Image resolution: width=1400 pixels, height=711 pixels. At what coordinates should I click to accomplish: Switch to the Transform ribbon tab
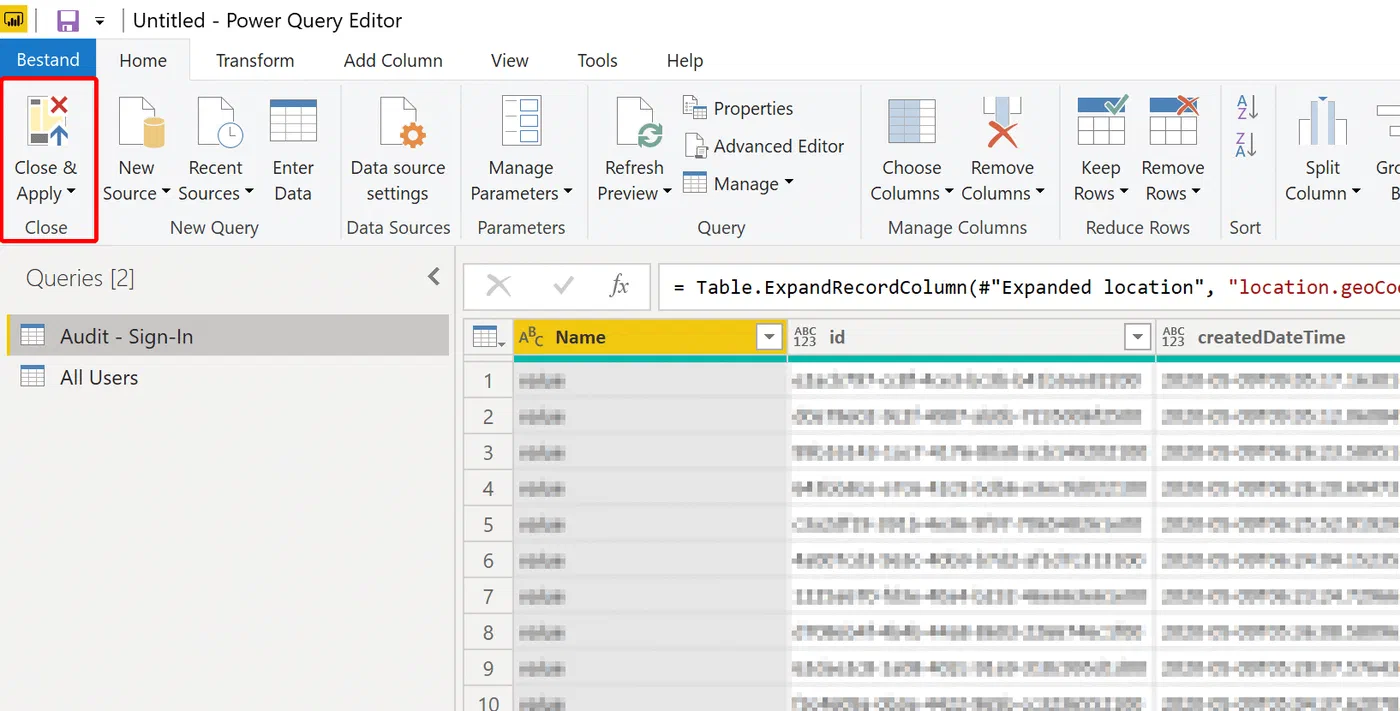pyautogui.click(x=255, y=60)
